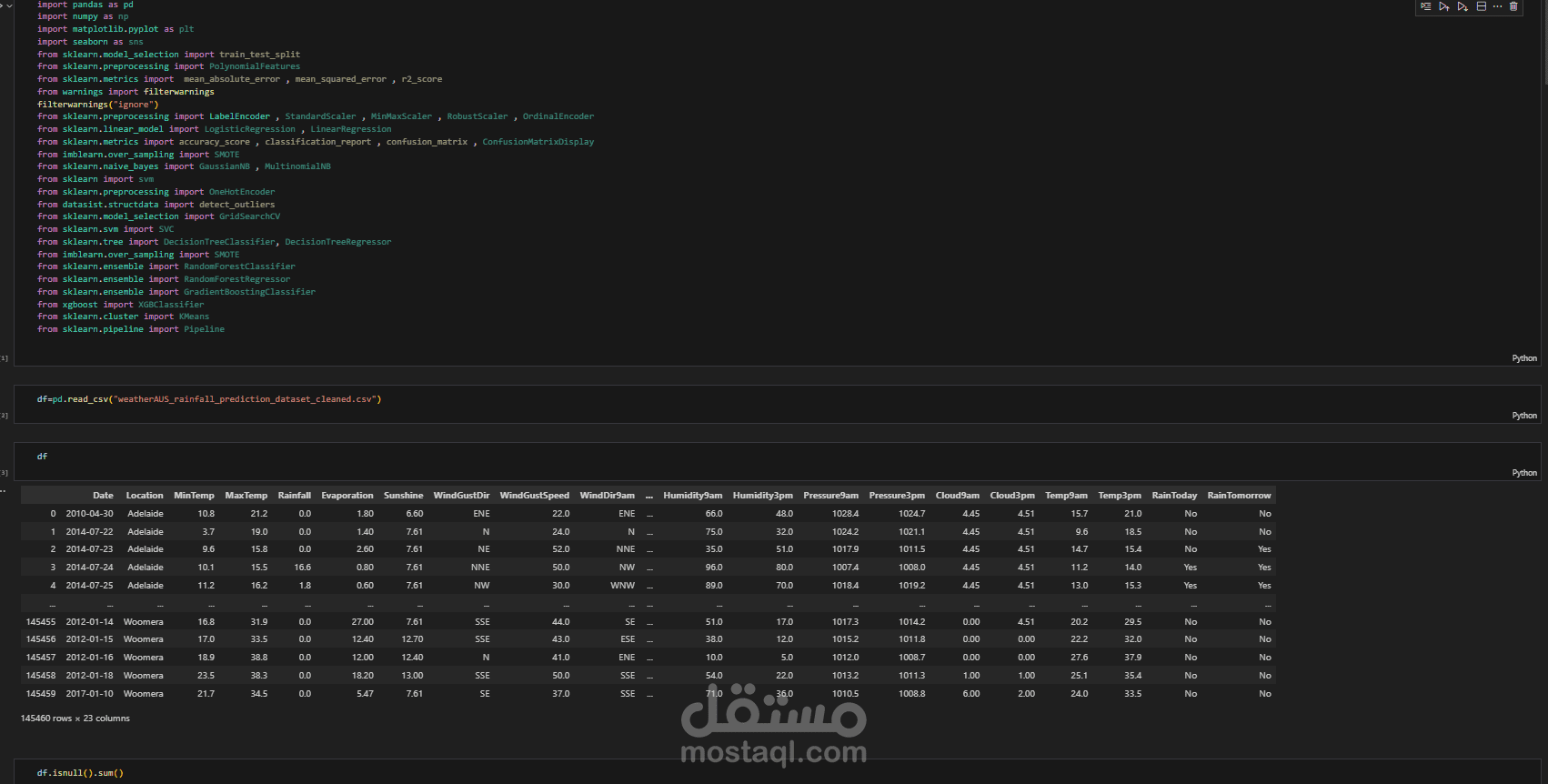The height and width of the screenshot is (784, 1548).
Task: Click row index '145455'
Action: point(41,622)
